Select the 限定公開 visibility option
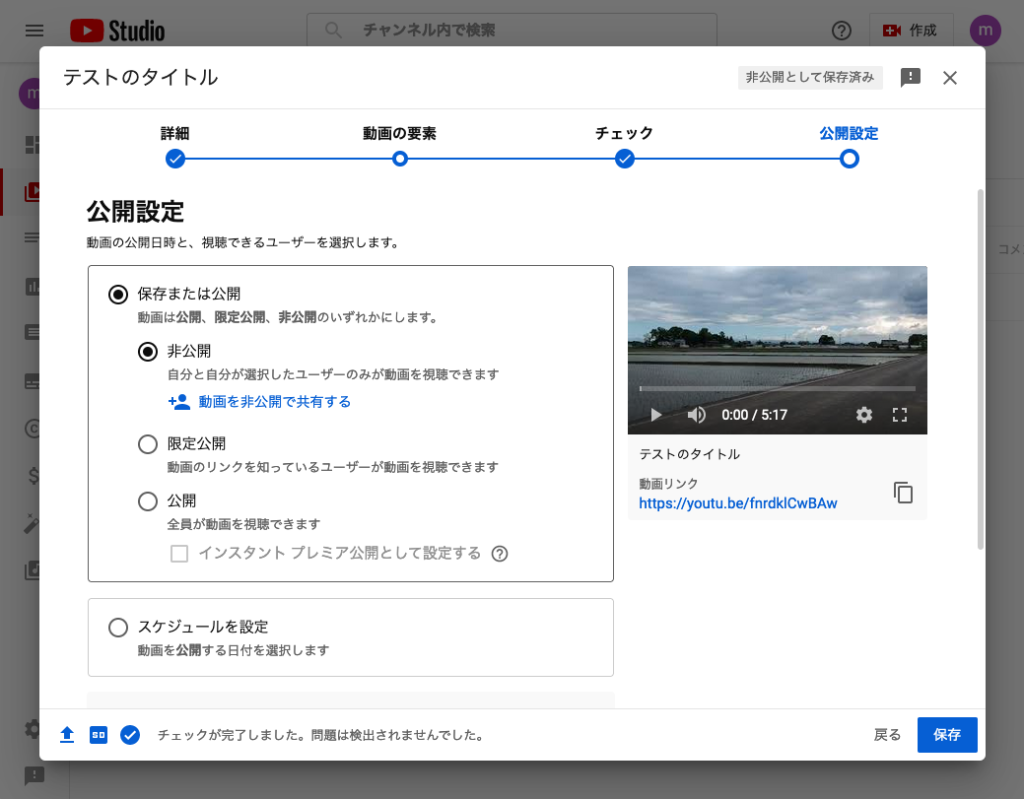 pos(147,444)
